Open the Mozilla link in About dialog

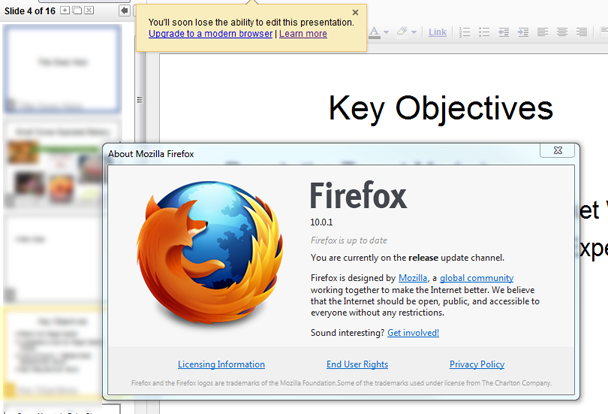click(x=413, y=278)
